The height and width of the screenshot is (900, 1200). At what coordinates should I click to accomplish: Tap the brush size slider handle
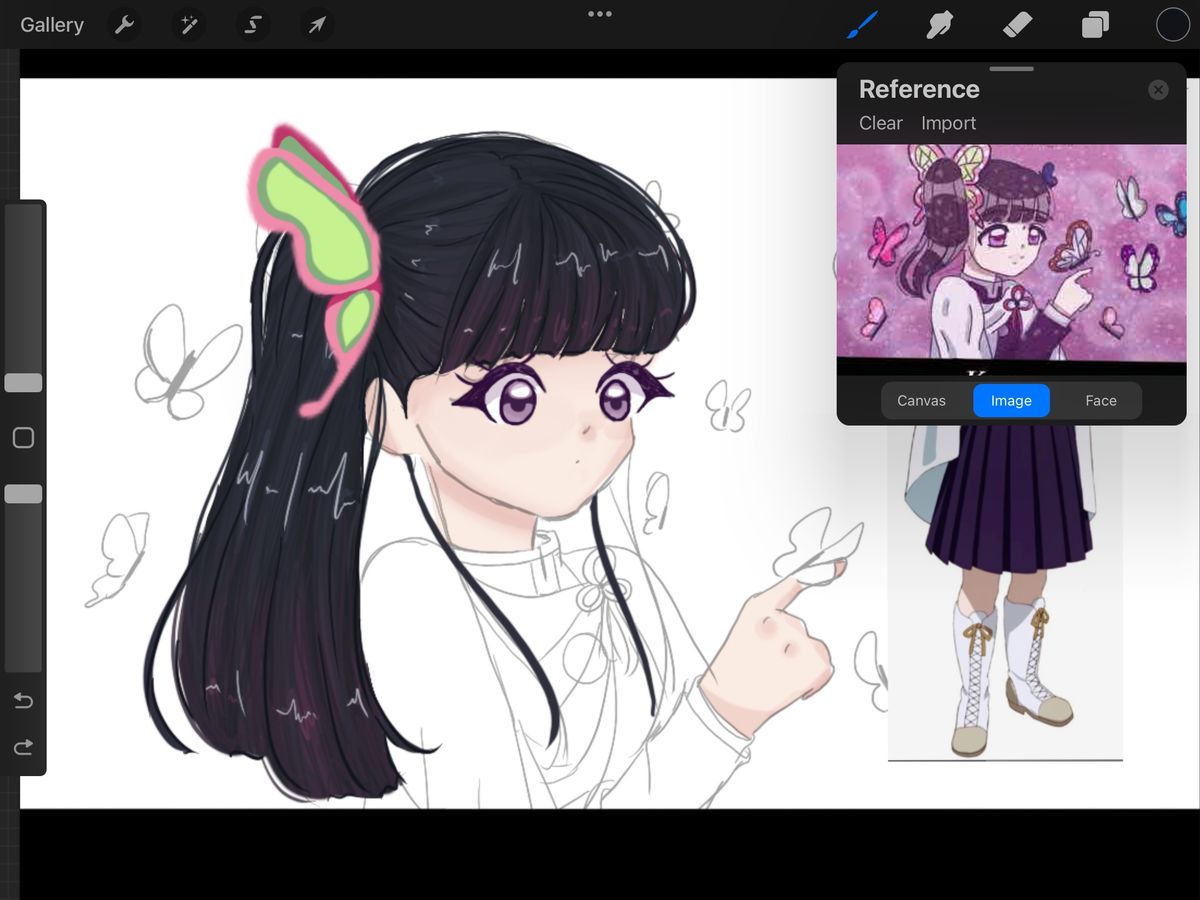(23, 383)
